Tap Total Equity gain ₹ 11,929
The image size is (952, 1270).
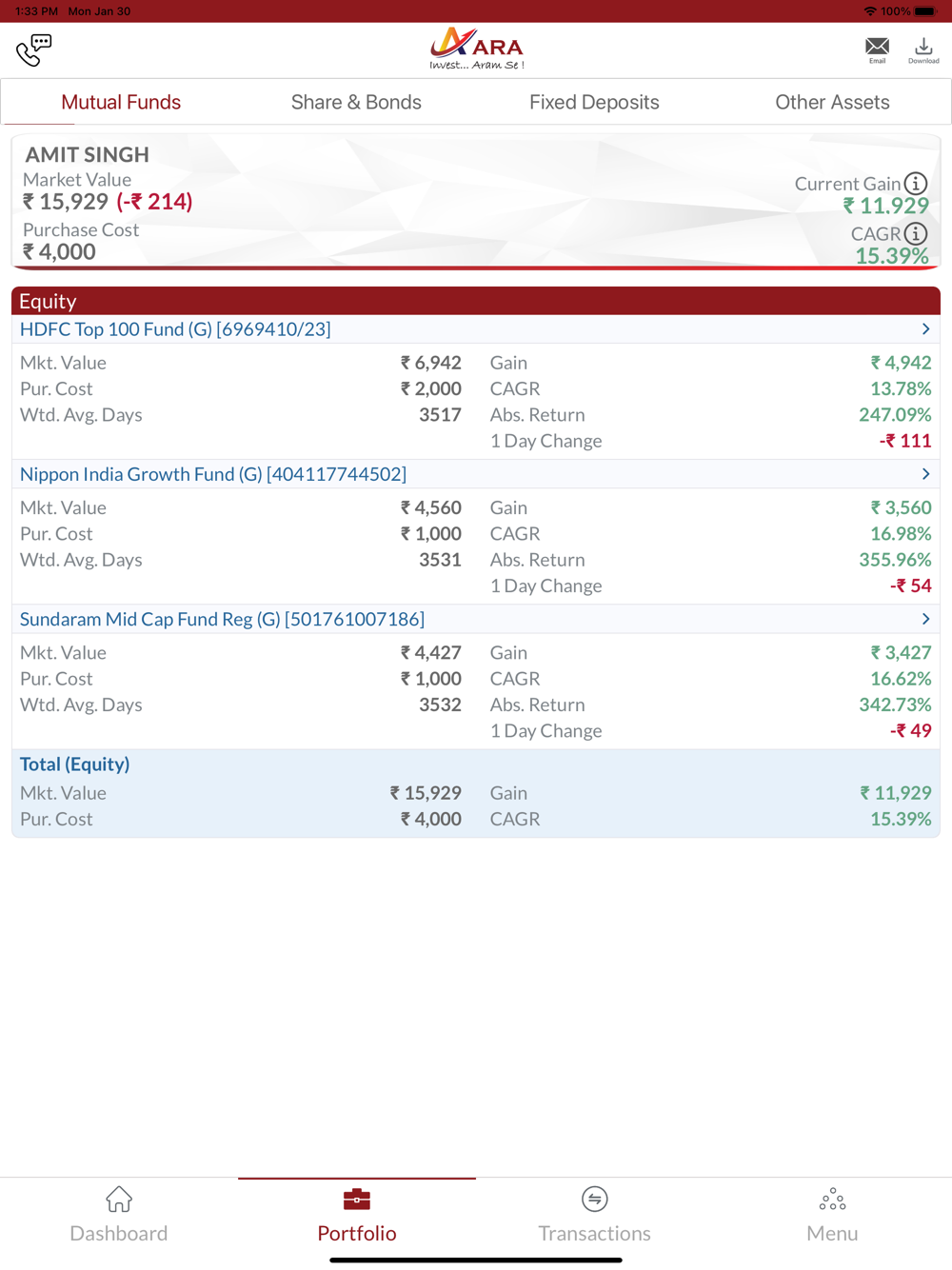(x=896, y=792)
